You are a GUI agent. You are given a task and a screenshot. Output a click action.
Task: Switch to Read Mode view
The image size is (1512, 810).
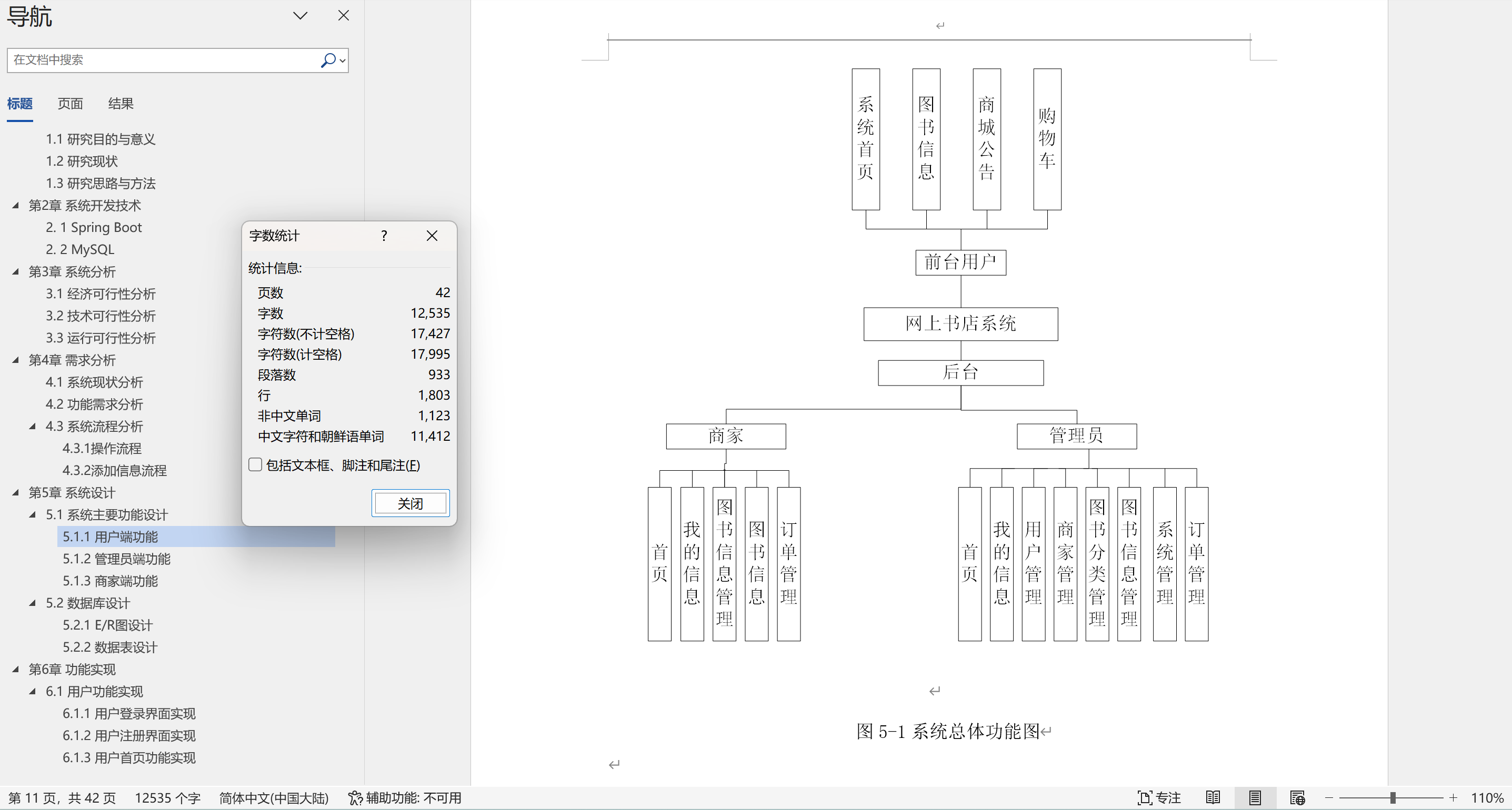(x=1213, y=798)
